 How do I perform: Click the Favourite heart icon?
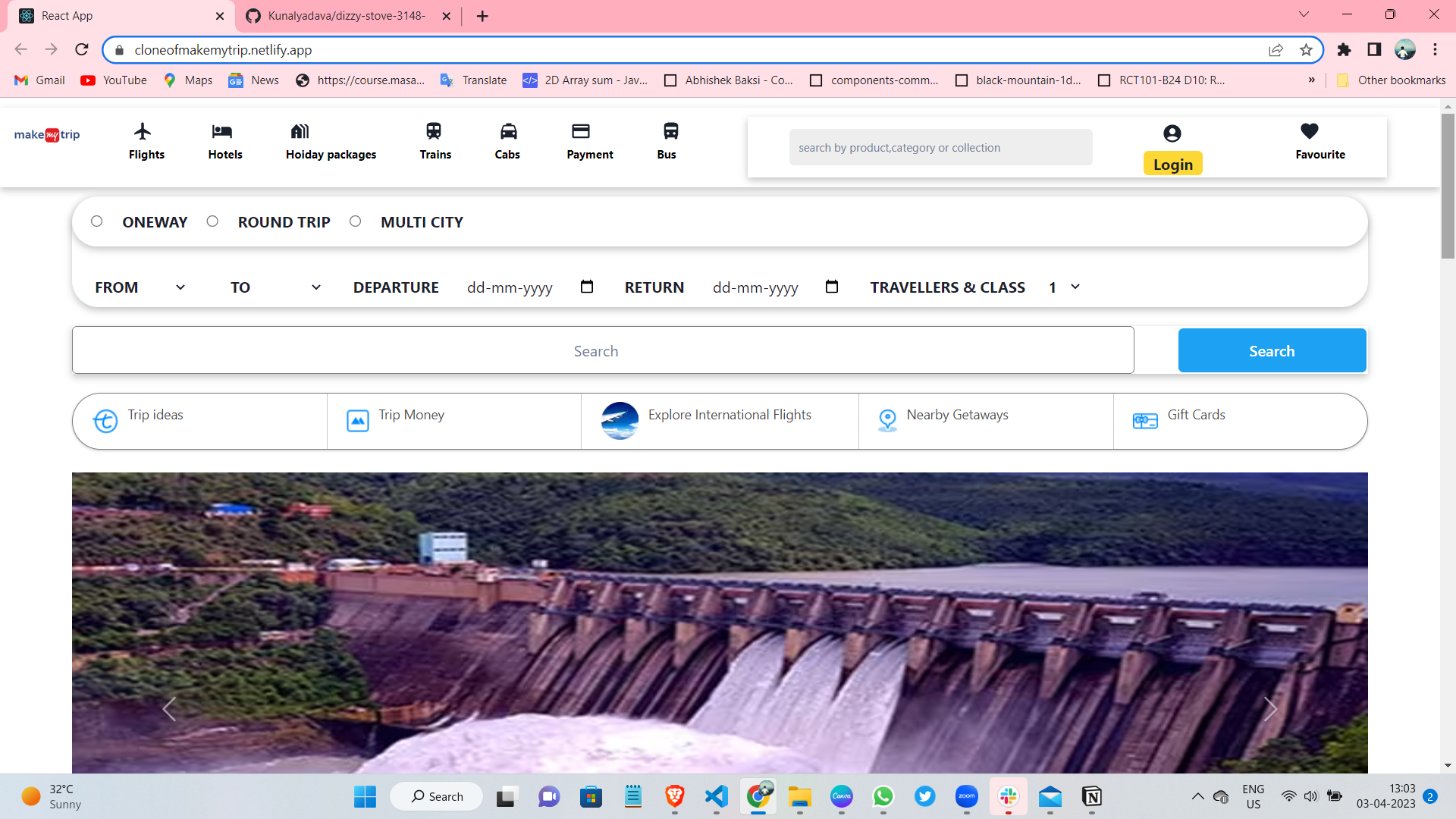pyautogui.click(x=1310, y=131)
